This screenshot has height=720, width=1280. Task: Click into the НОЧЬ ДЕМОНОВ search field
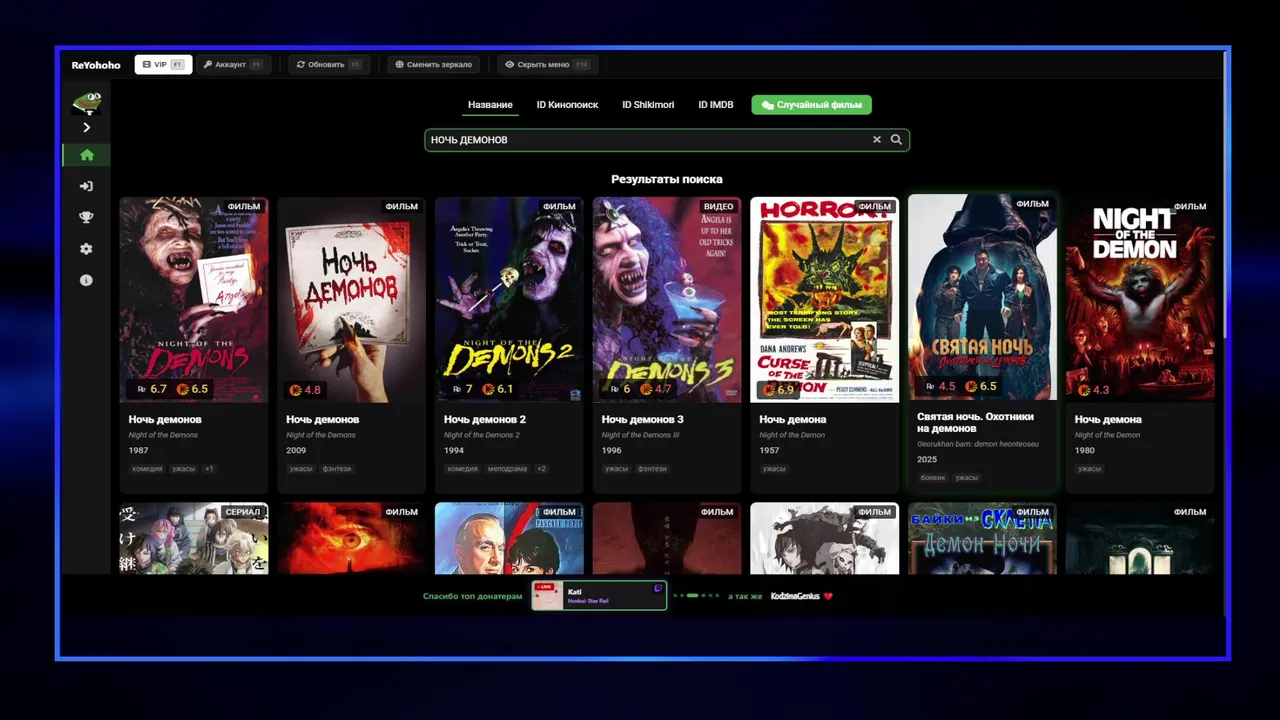pos(667,140)
